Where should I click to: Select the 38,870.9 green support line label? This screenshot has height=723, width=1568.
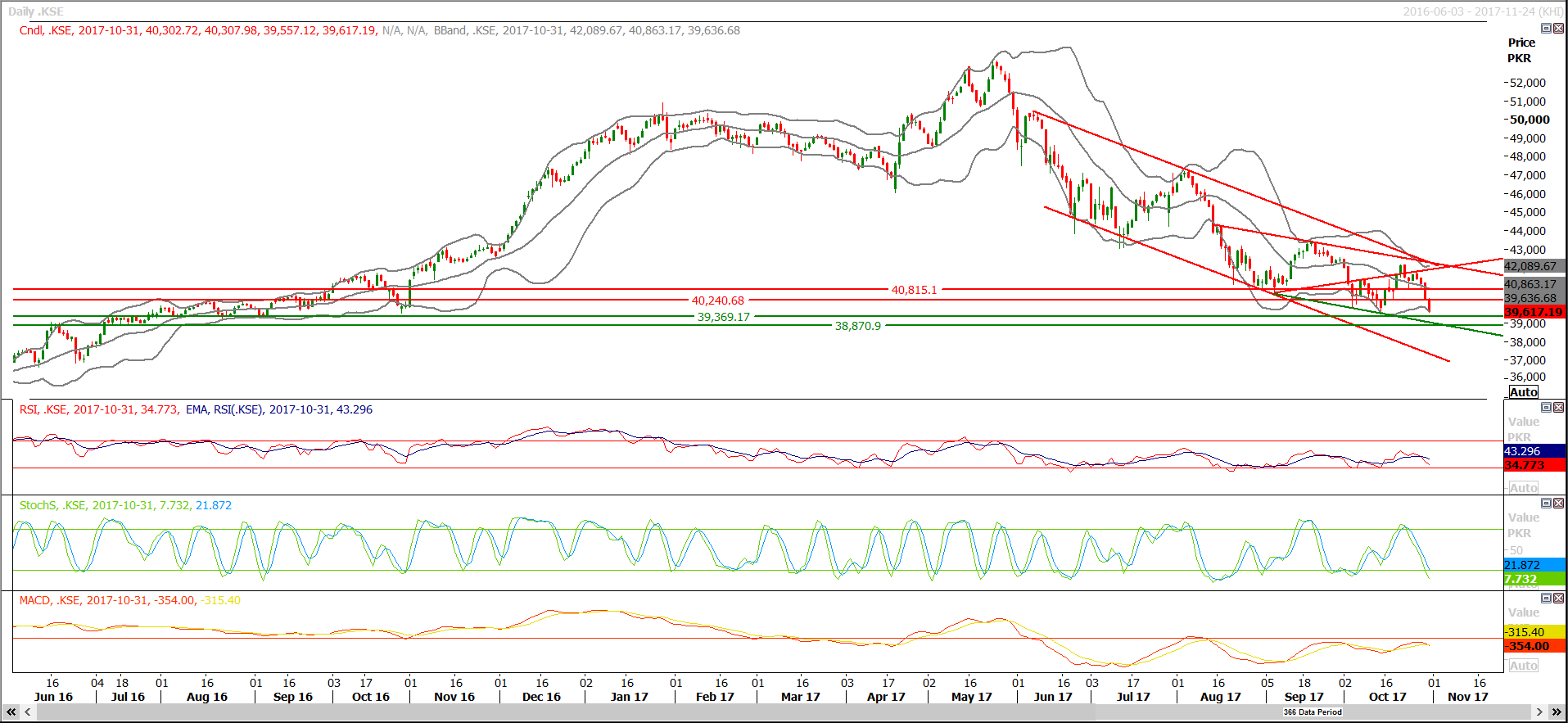pos(857,326)
